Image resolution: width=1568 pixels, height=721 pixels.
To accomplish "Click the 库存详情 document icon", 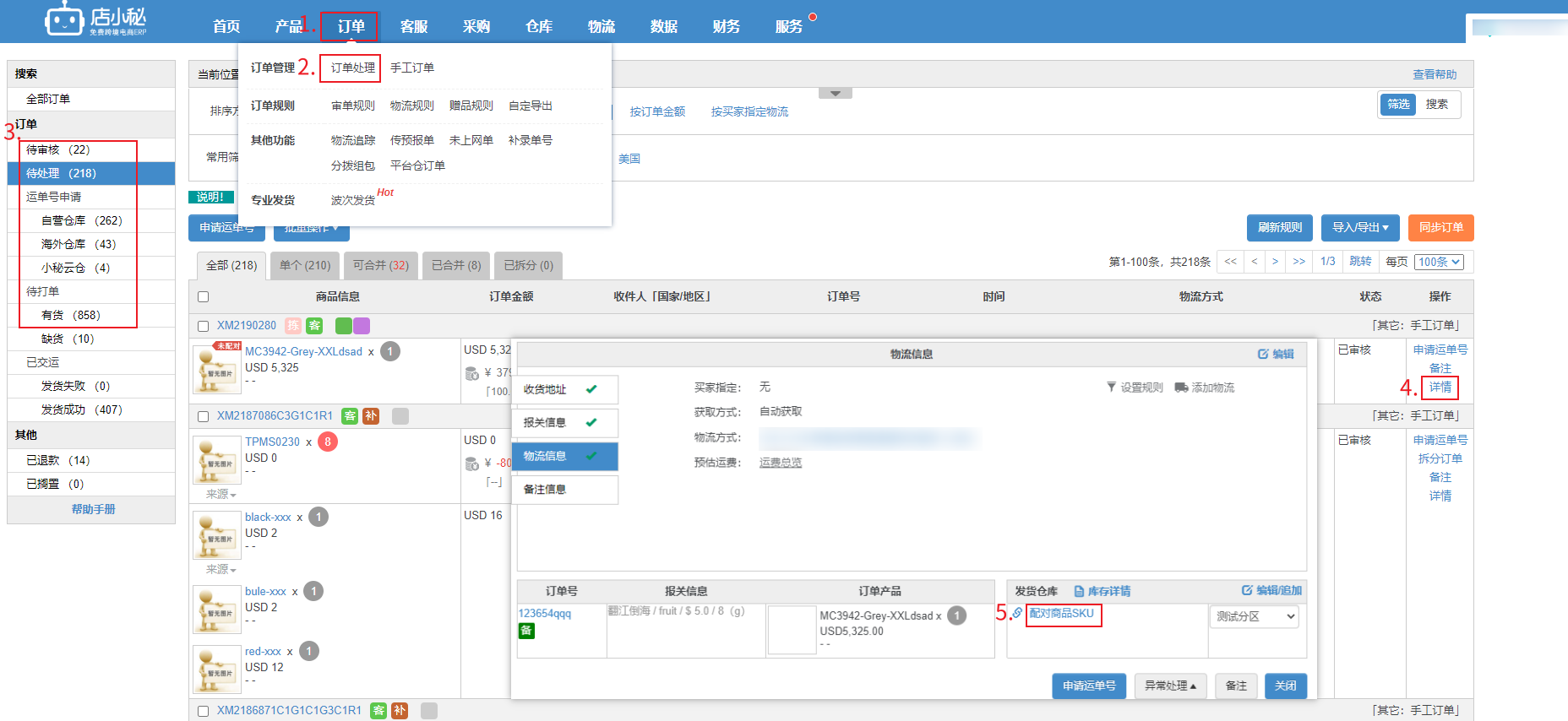I will coord(1079,592).
